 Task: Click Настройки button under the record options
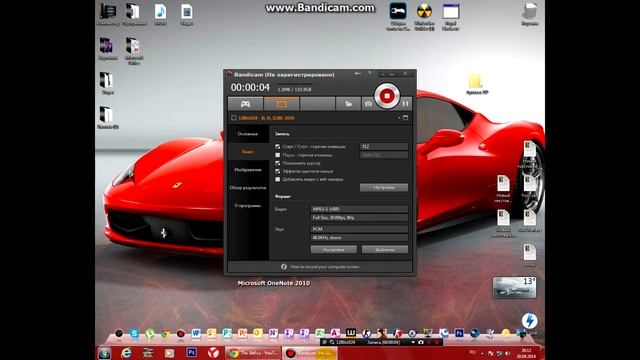(x=384, y=187)
